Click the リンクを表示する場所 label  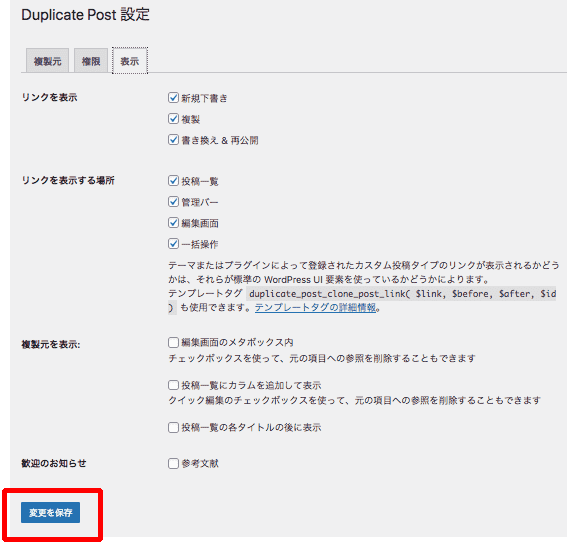[x=68, y=180]
